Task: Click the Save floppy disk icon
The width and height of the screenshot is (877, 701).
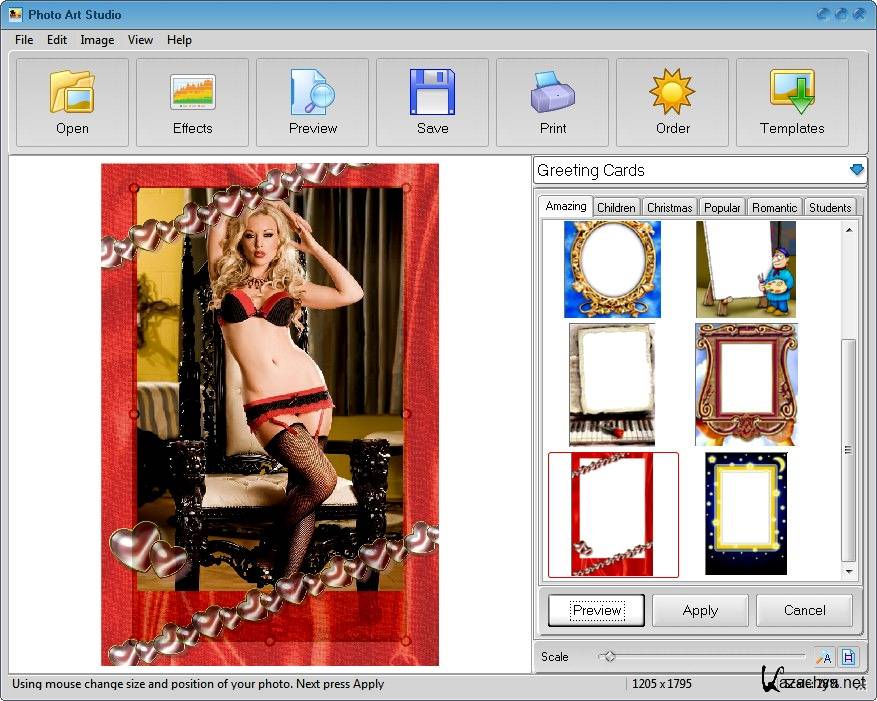Action: 432,92
